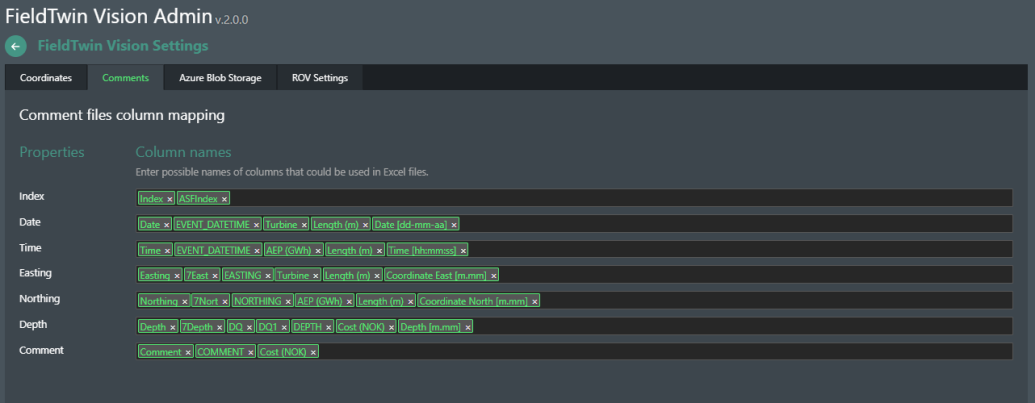Screen dimensions: 1035x403
Task: Open the ROV Settings tab
Action: click(x=319, y=78)
